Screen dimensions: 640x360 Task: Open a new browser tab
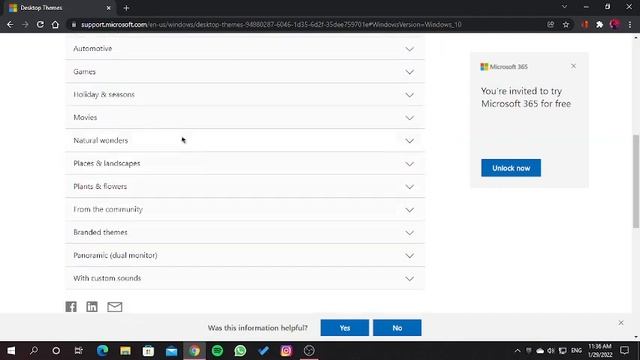[126, 8]
